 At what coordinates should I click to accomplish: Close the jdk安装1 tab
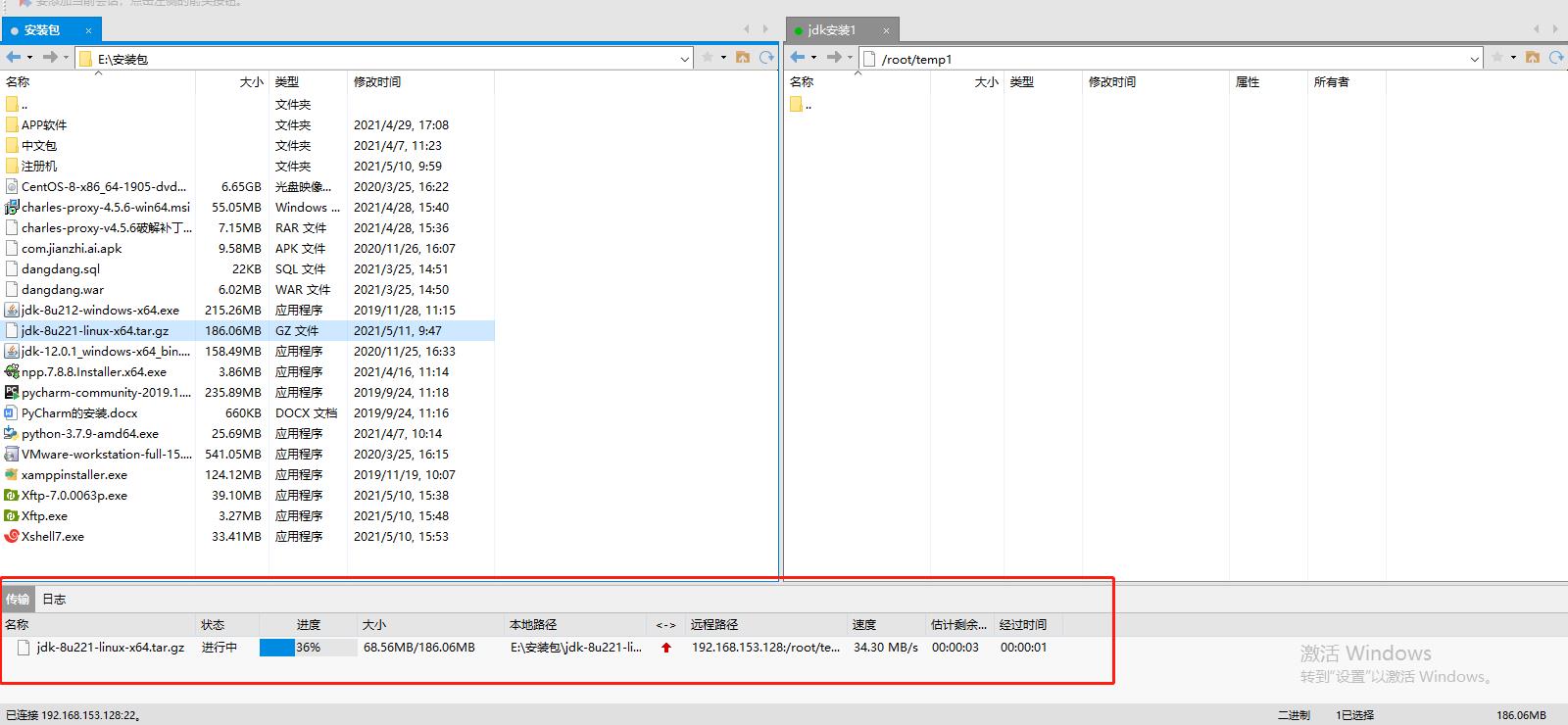[886, 30]
